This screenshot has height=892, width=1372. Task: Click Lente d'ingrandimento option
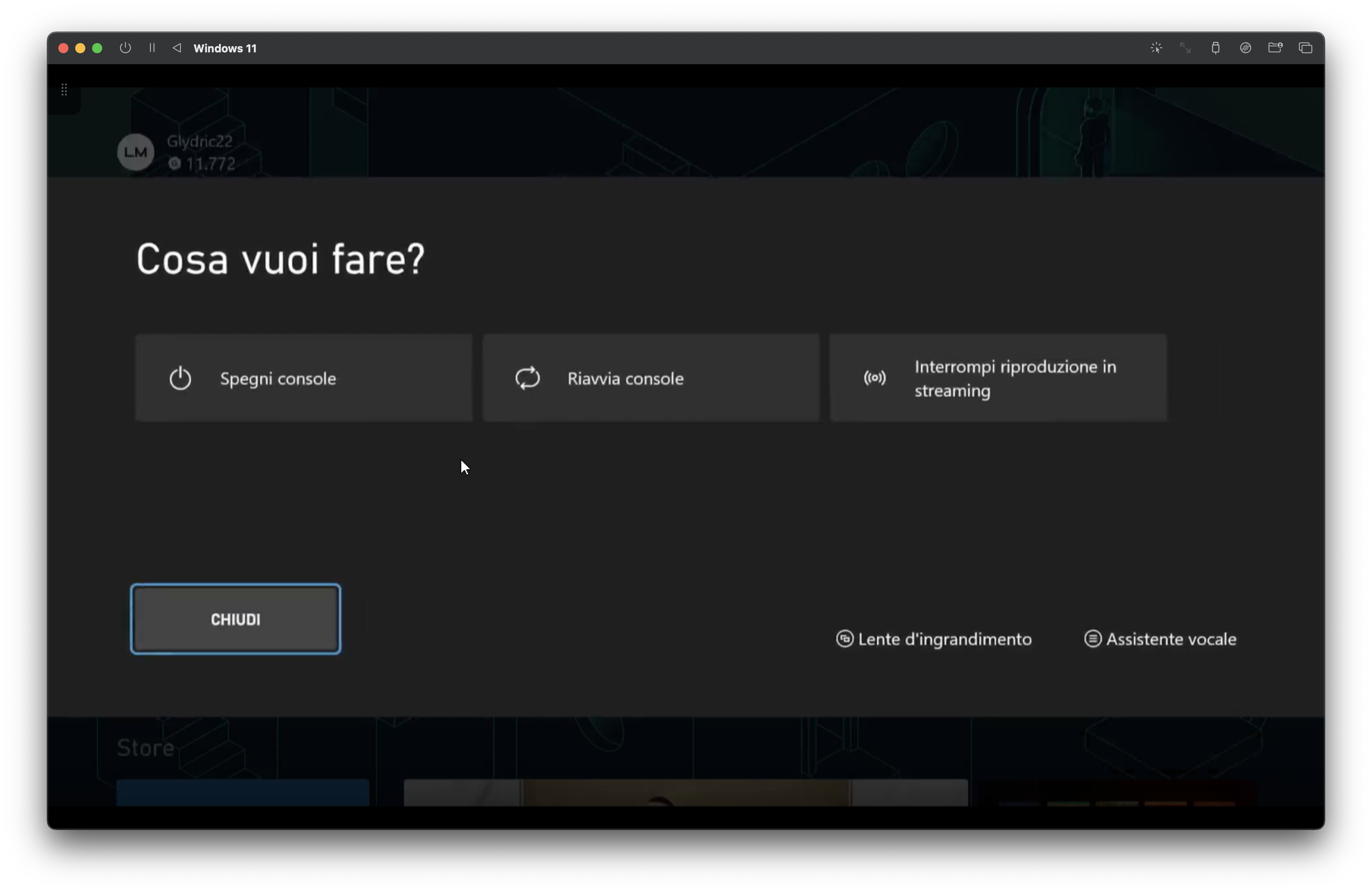[x=934, y=639]
